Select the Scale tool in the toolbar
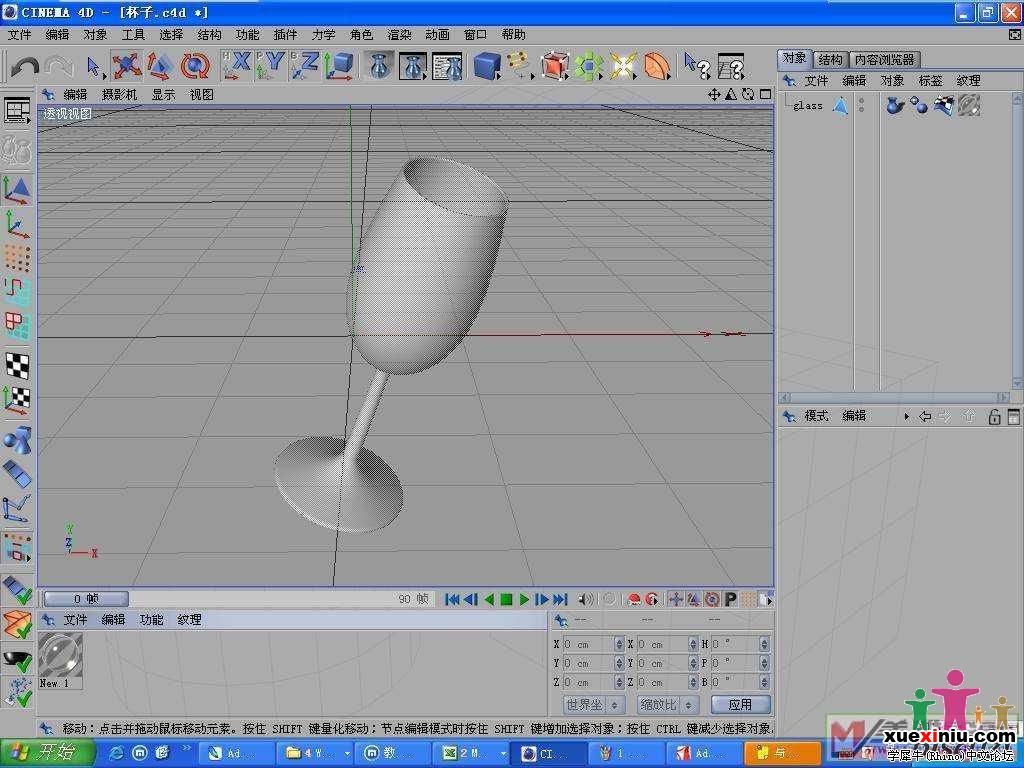This screenshot has width=1024, height=768. click(160, 66)
